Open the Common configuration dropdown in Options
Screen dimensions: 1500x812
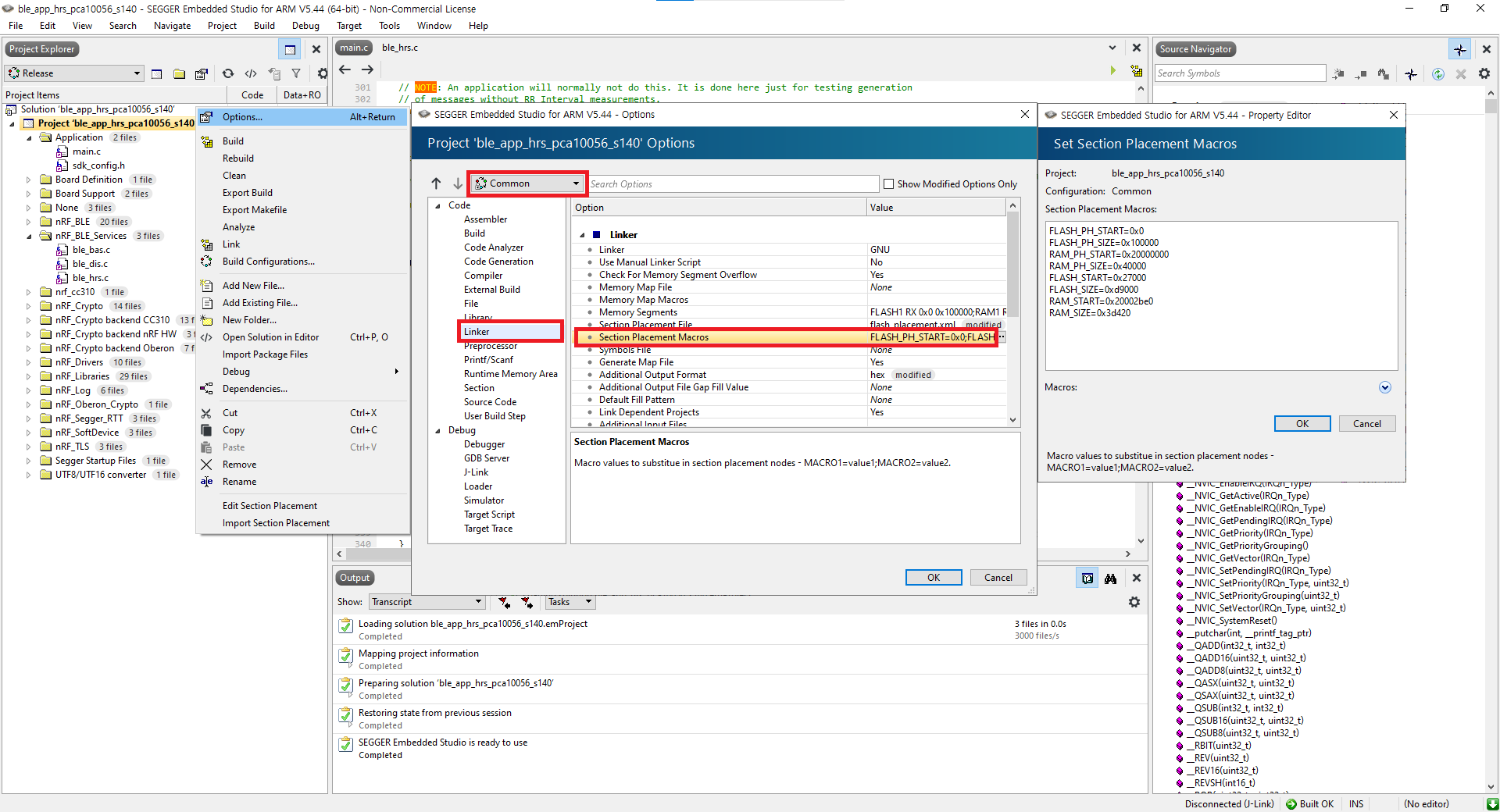[527, 183]
